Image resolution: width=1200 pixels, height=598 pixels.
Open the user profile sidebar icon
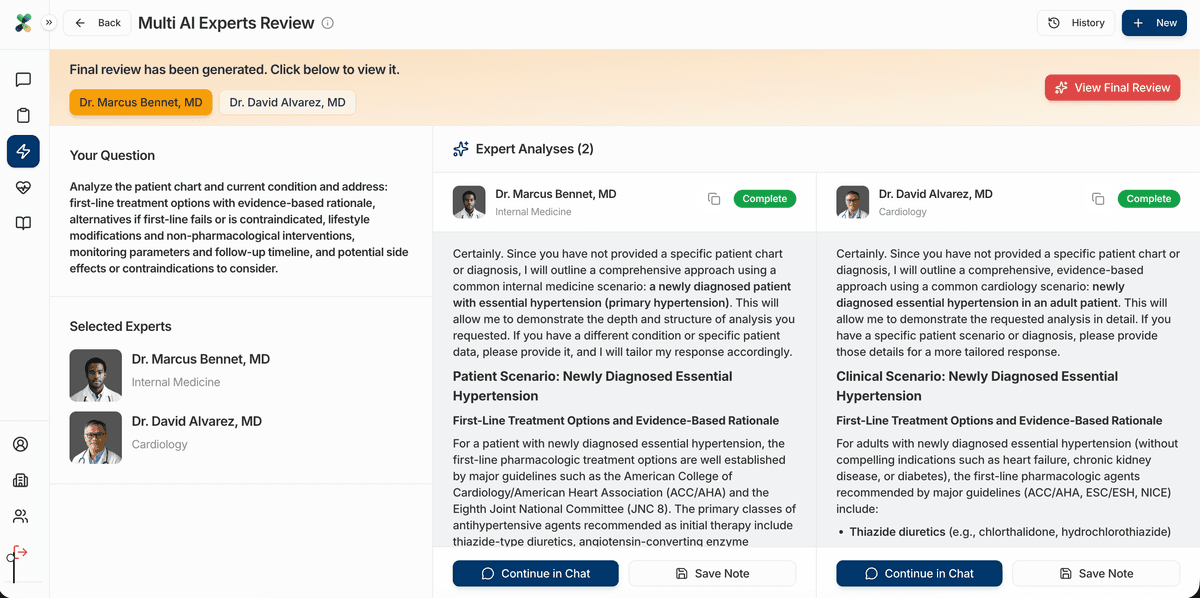click(x=20, y=444)
